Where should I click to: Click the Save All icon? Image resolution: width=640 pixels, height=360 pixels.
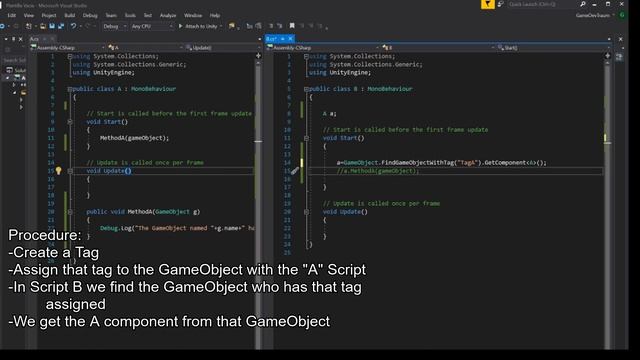61,26
